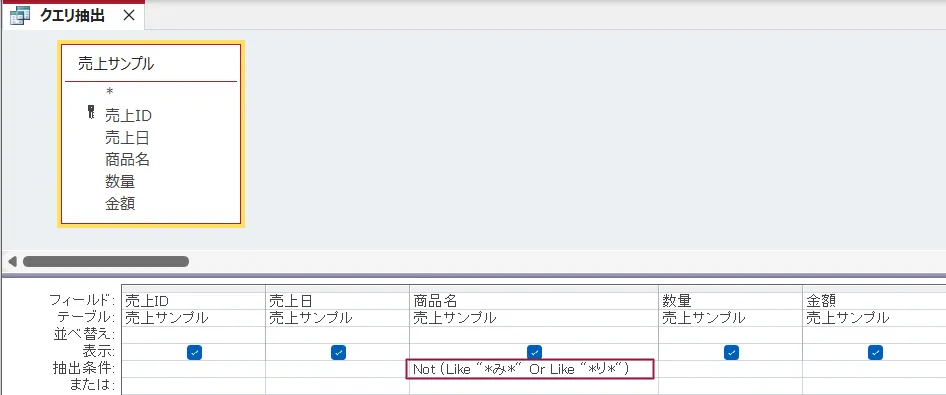
Task: Click the フィールド row label
Action: tap(81, 300)
